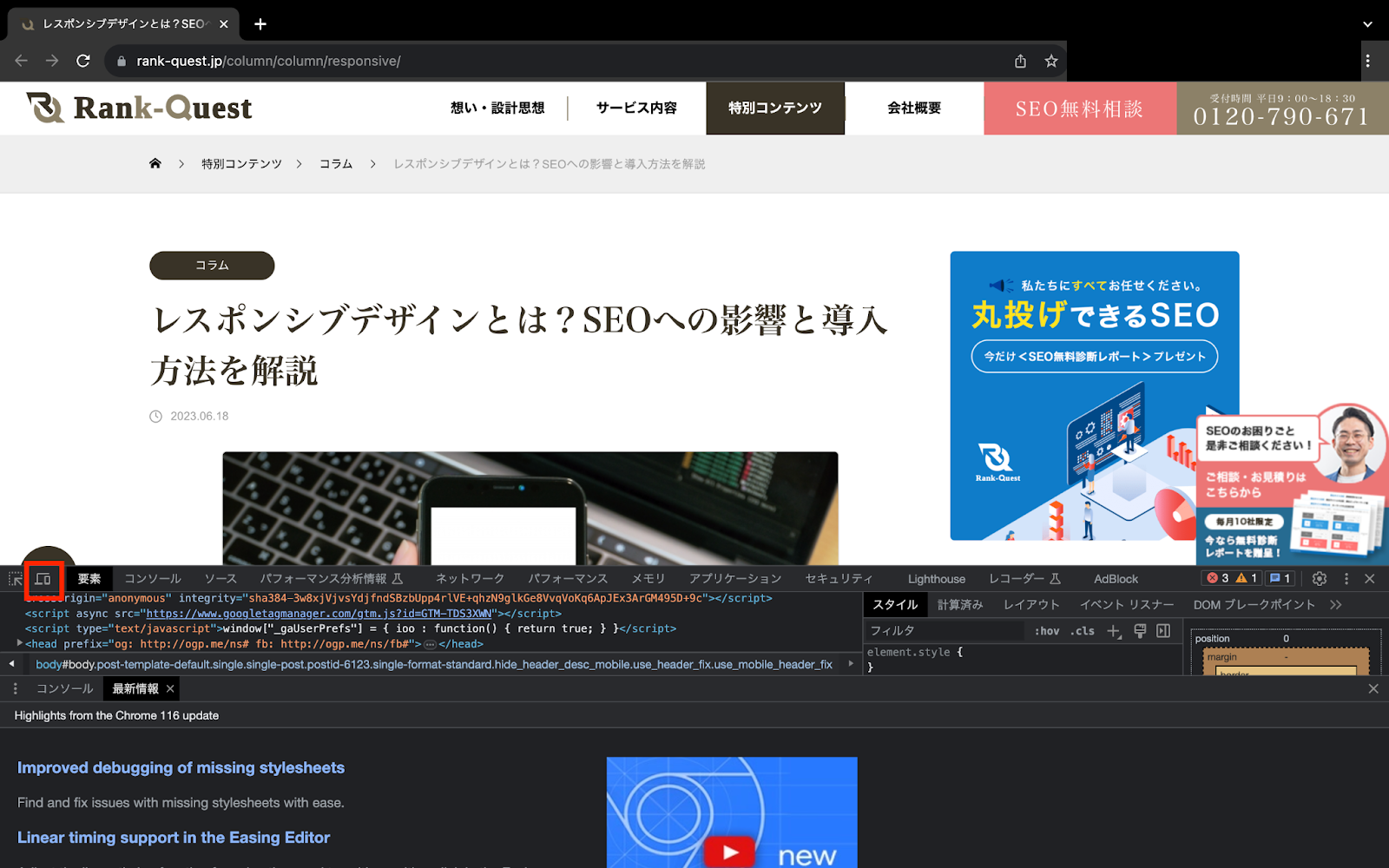Screen dimensions: 1389x868
Task: Click the browser forward arrow
Action: point(52,61)
